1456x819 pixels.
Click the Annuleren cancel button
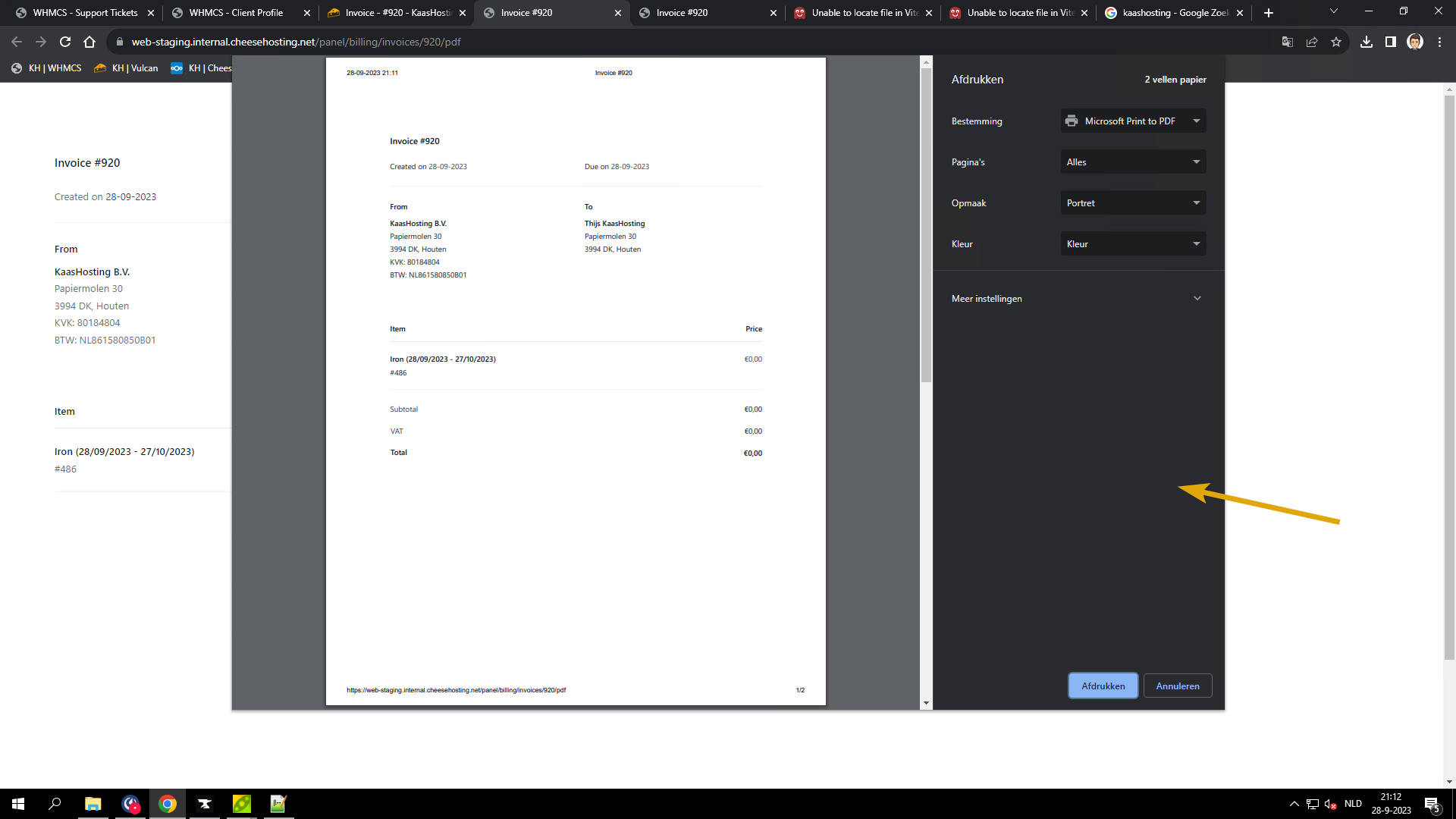click(1177, 686)
